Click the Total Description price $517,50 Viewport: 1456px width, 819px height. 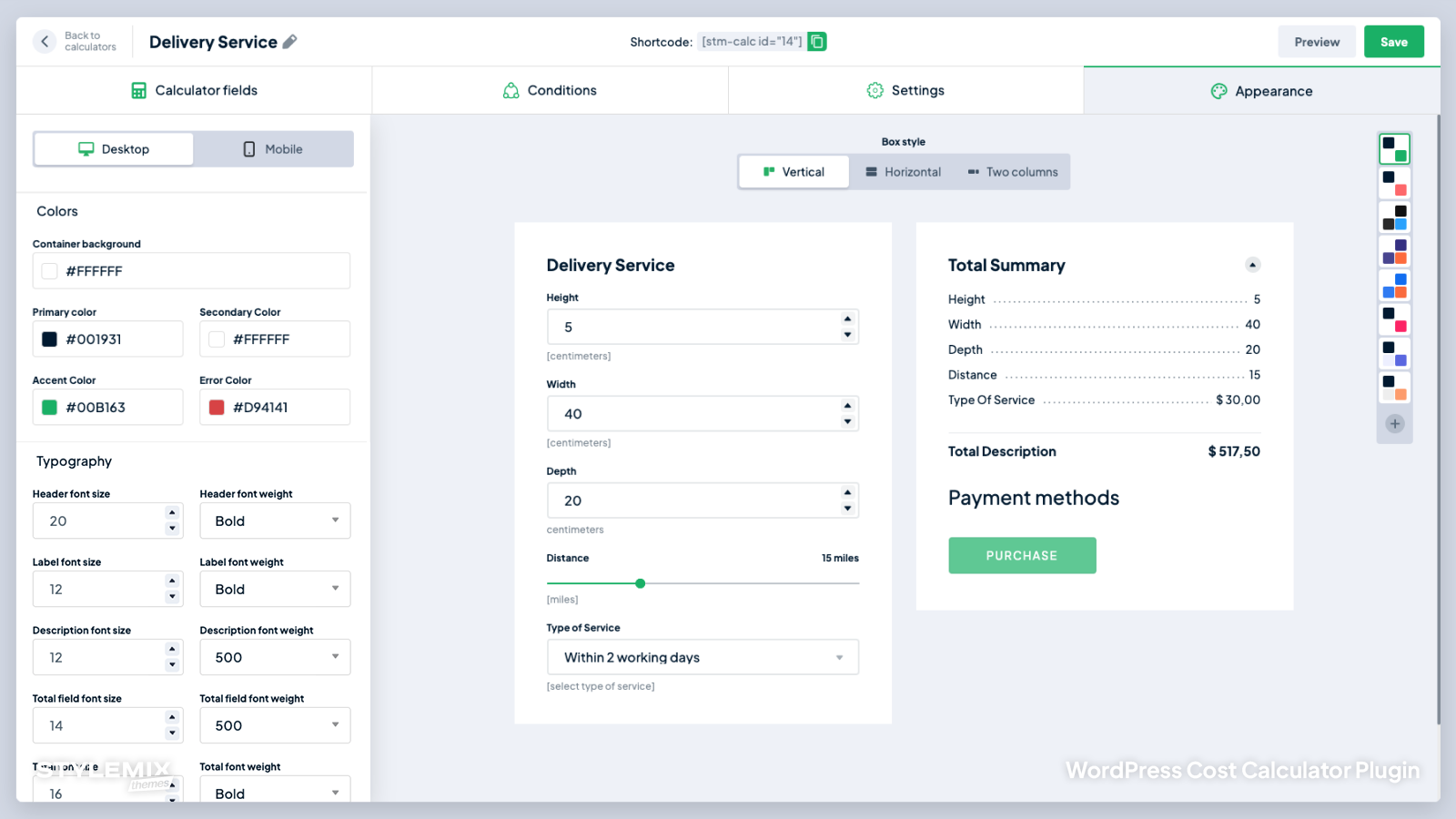(x=1234, y=451)
